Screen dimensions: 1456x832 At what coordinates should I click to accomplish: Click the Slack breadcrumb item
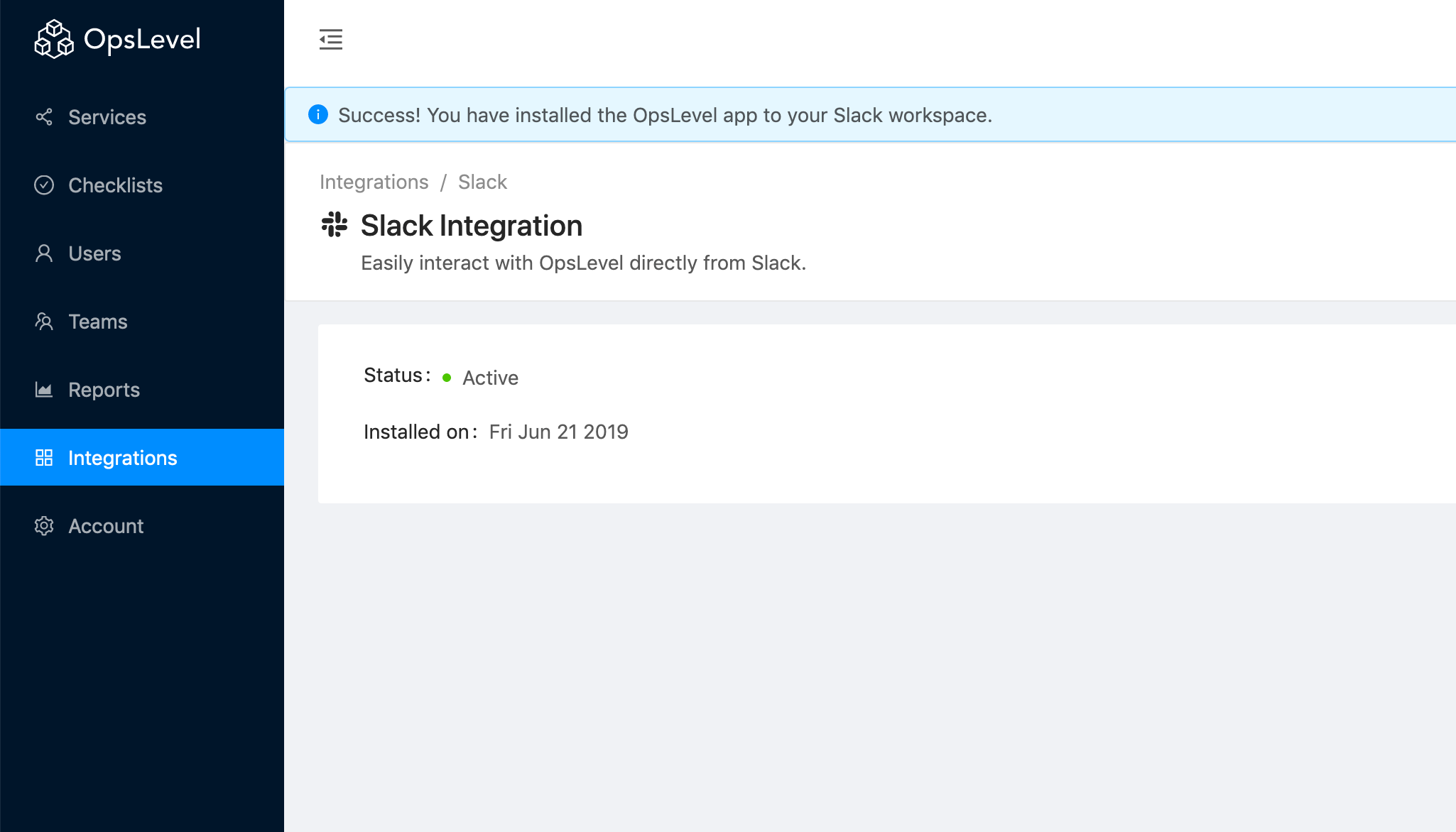pyautogui.click(x=482, y=182)
